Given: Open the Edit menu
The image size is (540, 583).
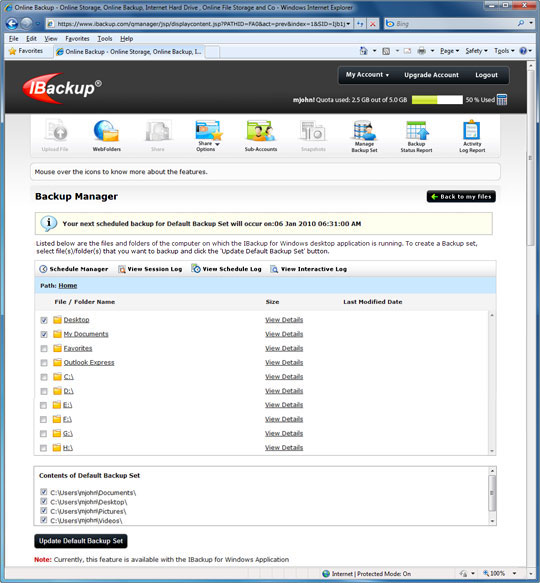Looking at the screenshot, I should pos(31,39).
